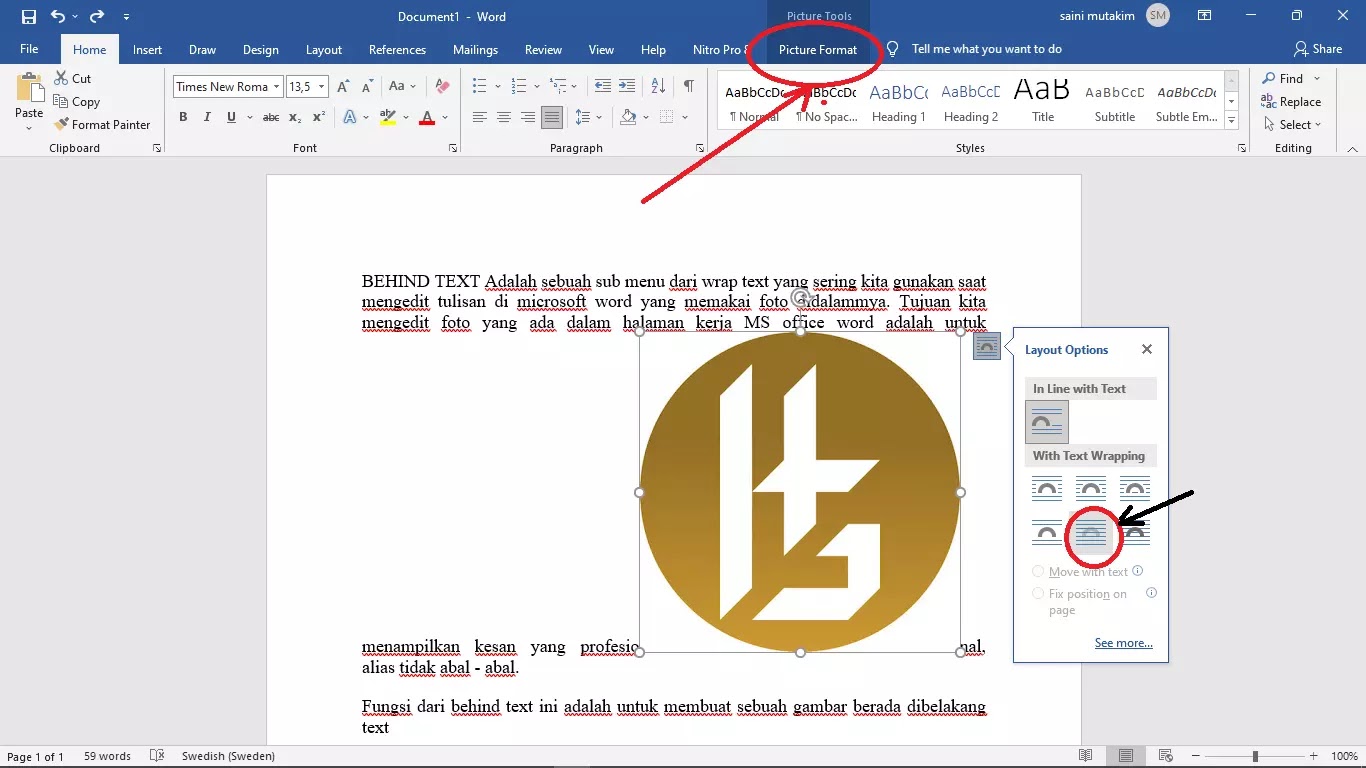Click the Bullets list icon
This screenshot has width=1366, height=768.
pyautogui.click(x=480, y=86)
